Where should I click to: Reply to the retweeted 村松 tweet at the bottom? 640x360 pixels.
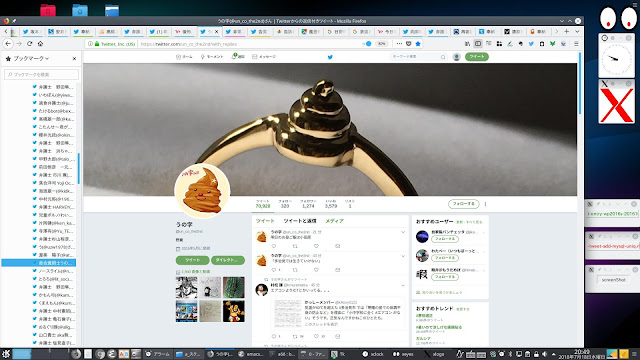pyautogui.click(x=273, y=336)
